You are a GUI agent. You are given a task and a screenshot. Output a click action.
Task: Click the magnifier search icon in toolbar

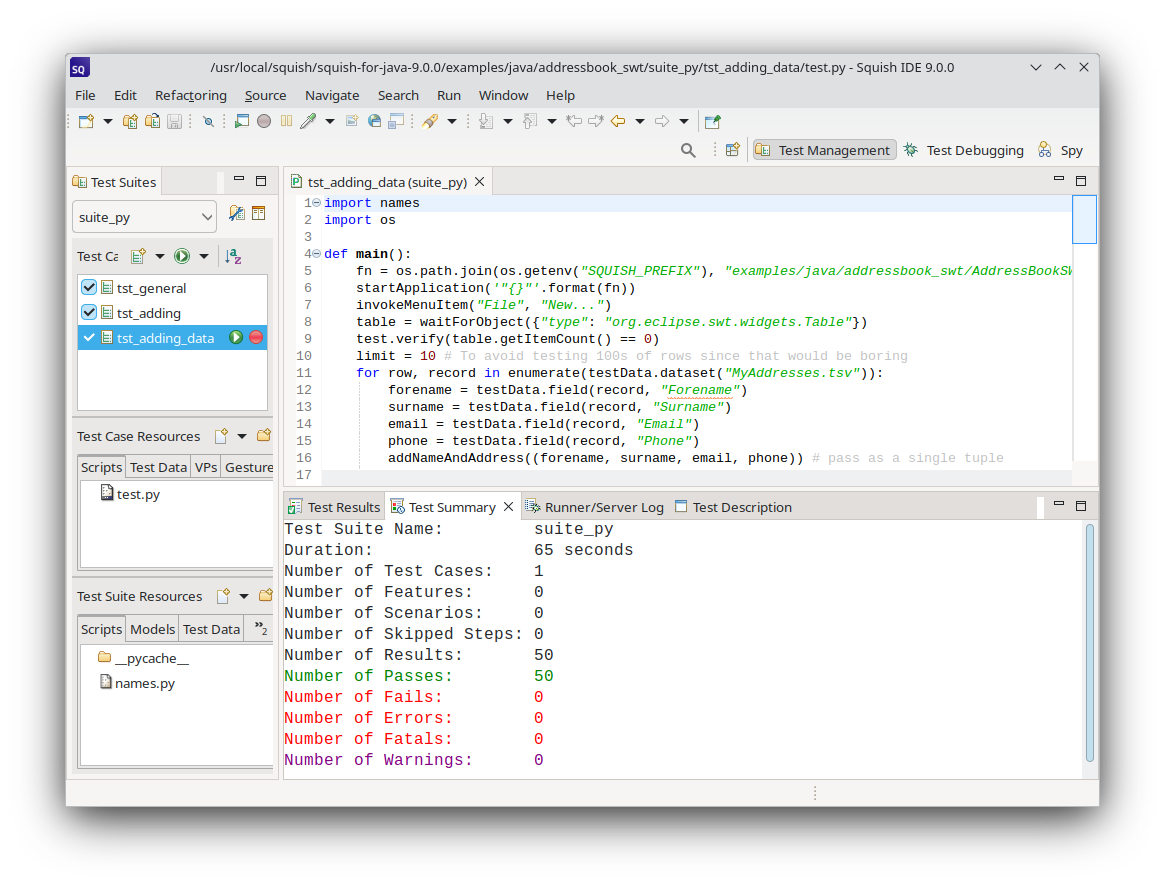pos(688,150)
